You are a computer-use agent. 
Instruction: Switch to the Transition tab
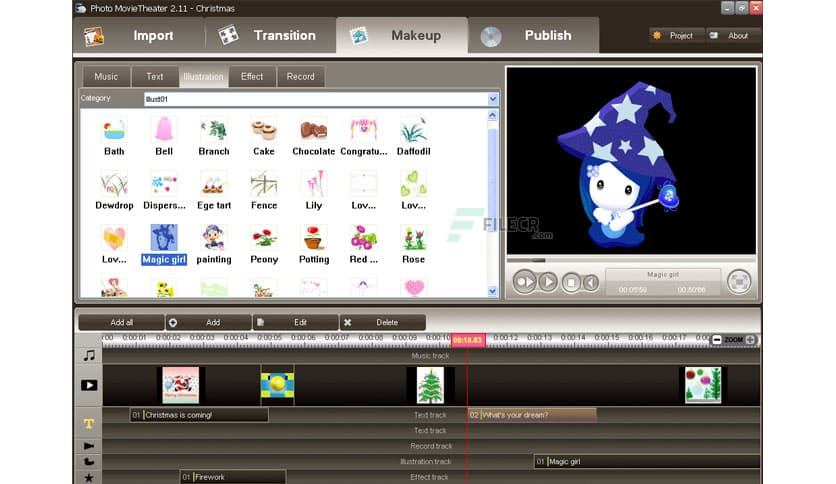[271, 36]
